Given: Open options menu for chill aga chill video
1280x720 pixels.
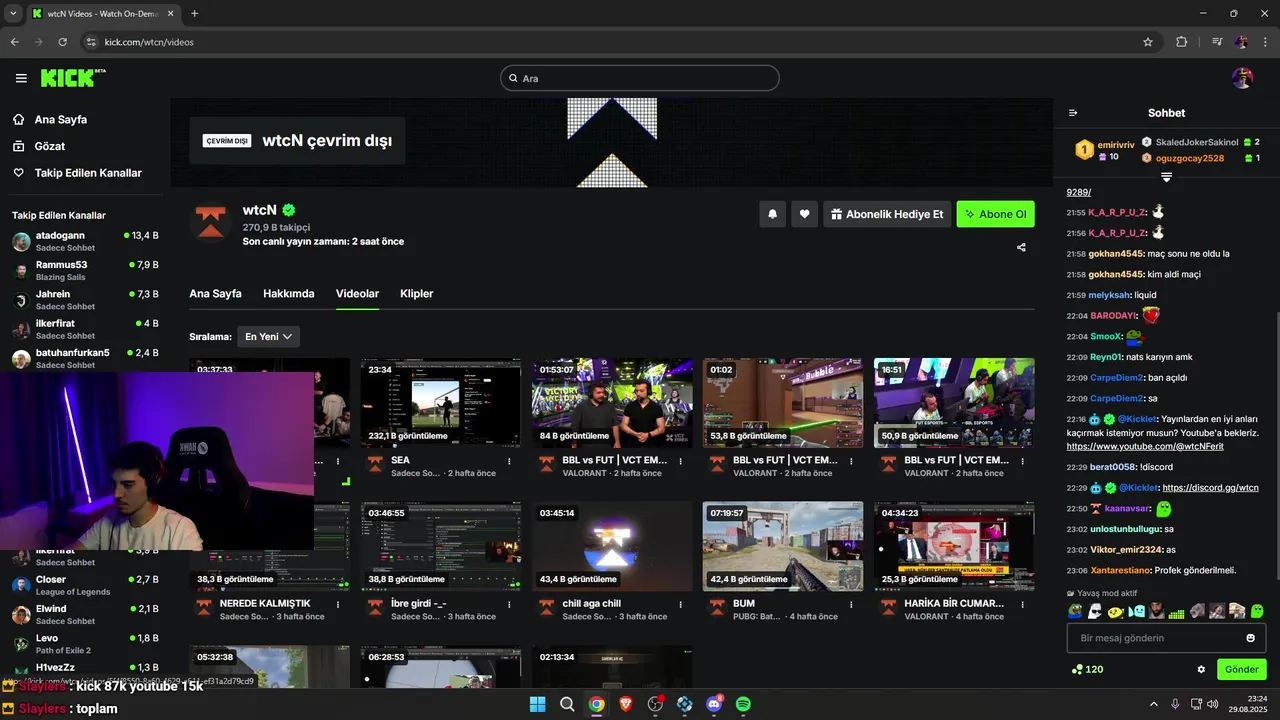Looking at the screenshot, I should tap(680, 604).
